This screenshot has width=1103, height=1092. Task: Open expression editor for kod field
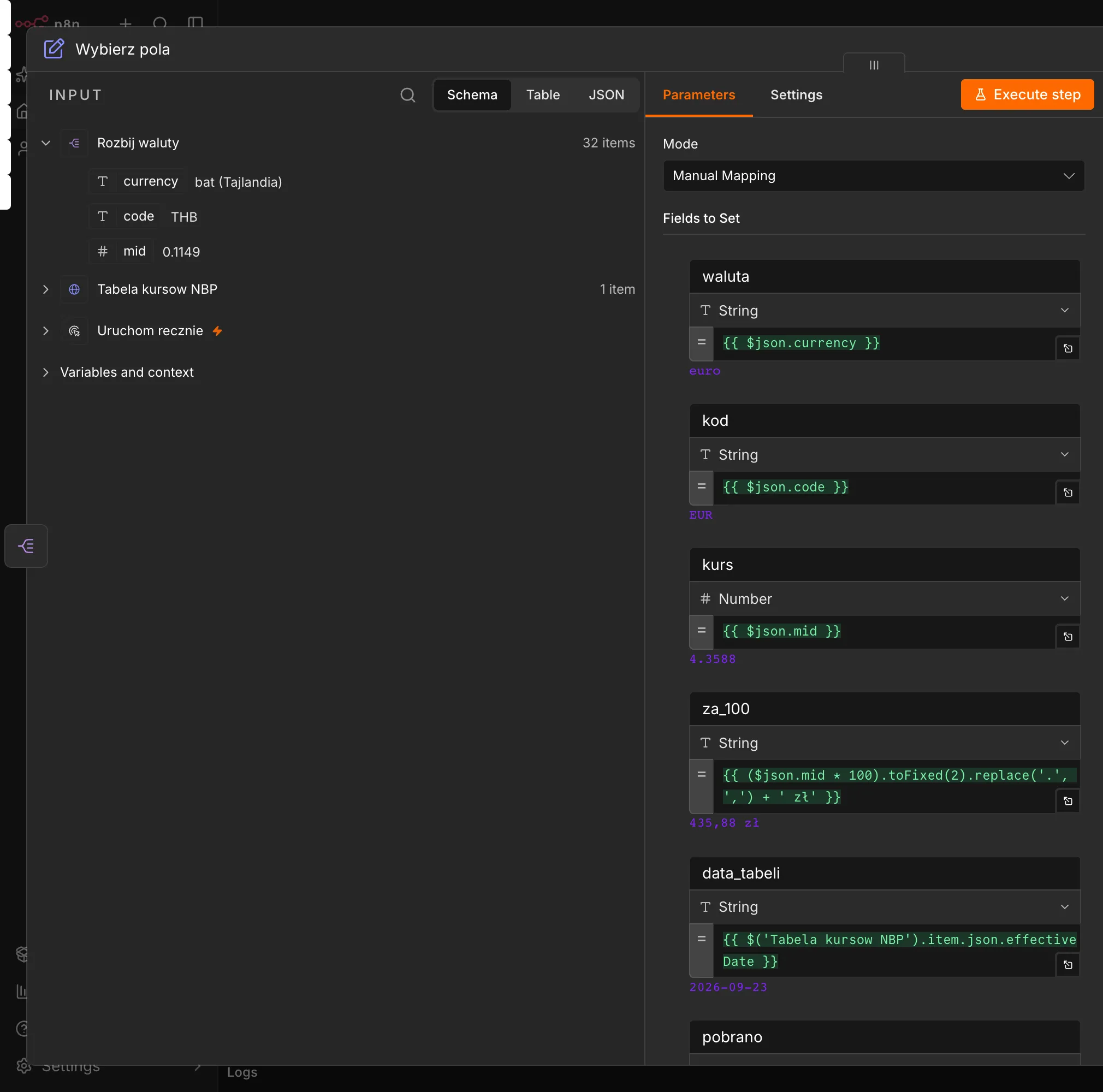(x=1068, y=492)
